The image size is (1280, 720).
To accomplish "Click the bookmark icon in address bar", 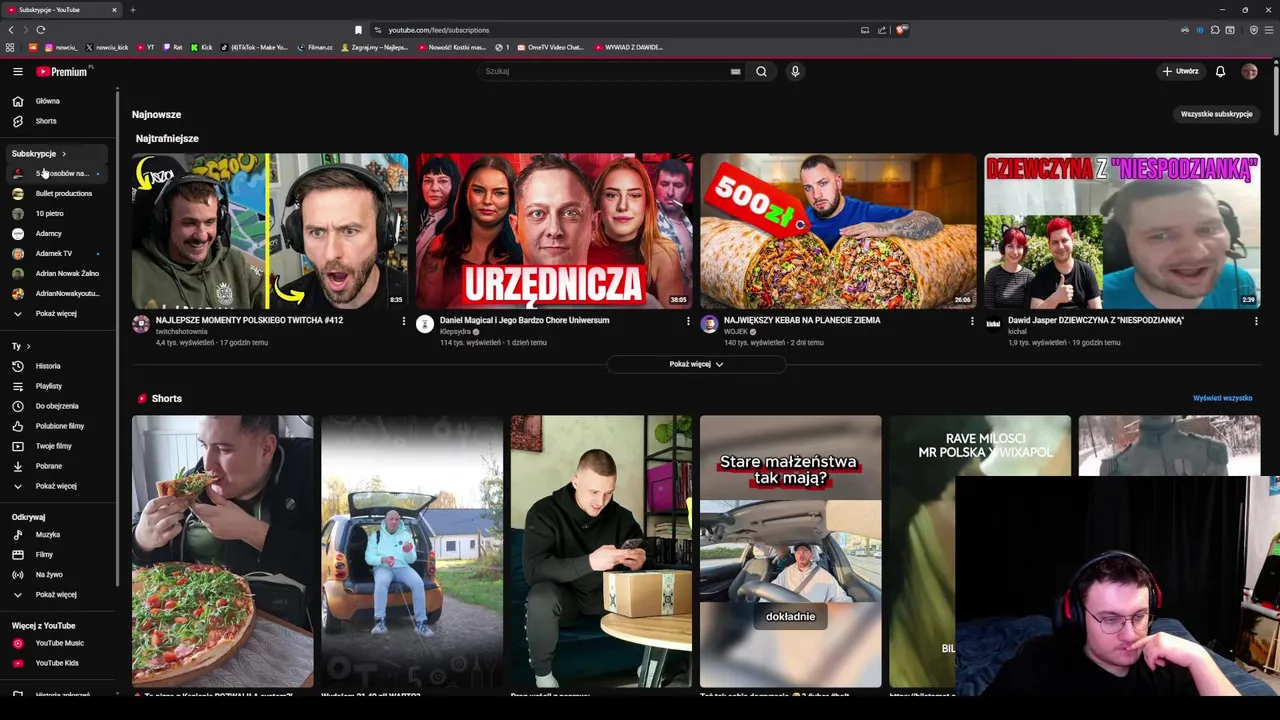I will point(358,30).
